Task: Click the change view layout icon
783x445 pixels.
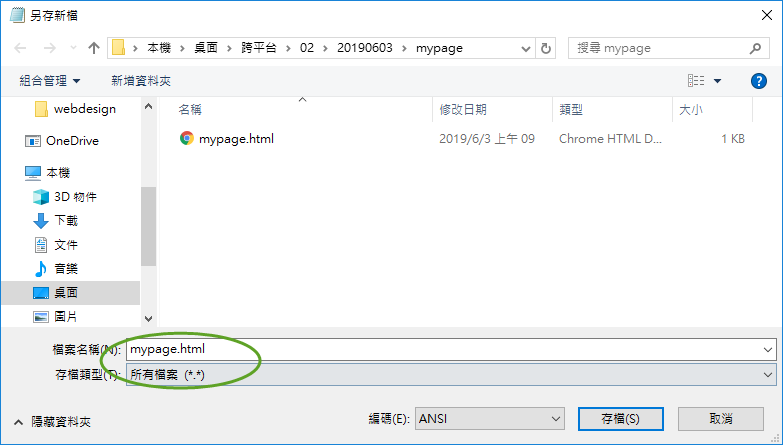Action: point(696,81)
